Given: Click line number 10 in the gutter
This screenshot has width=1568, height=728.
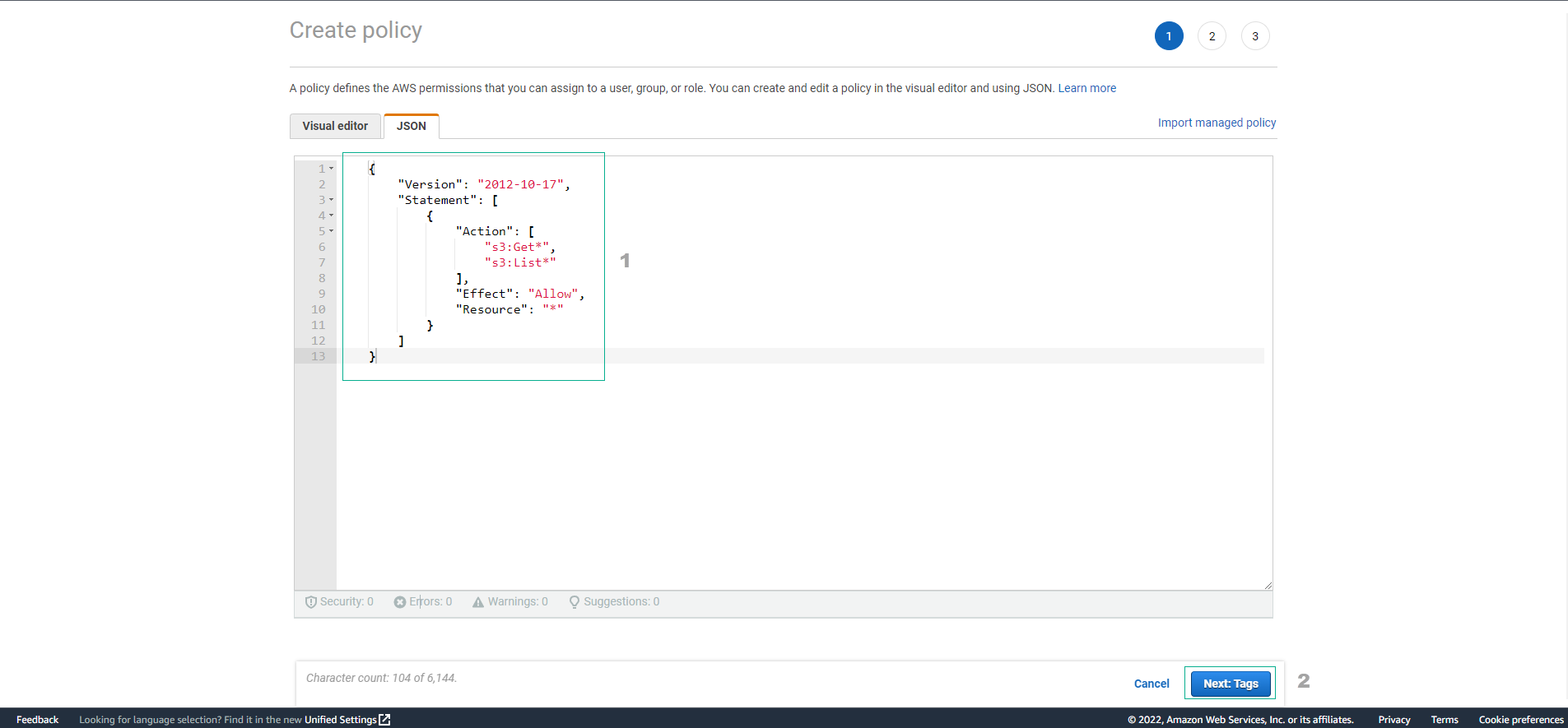Looking at the screenshot, I should 319,309.
